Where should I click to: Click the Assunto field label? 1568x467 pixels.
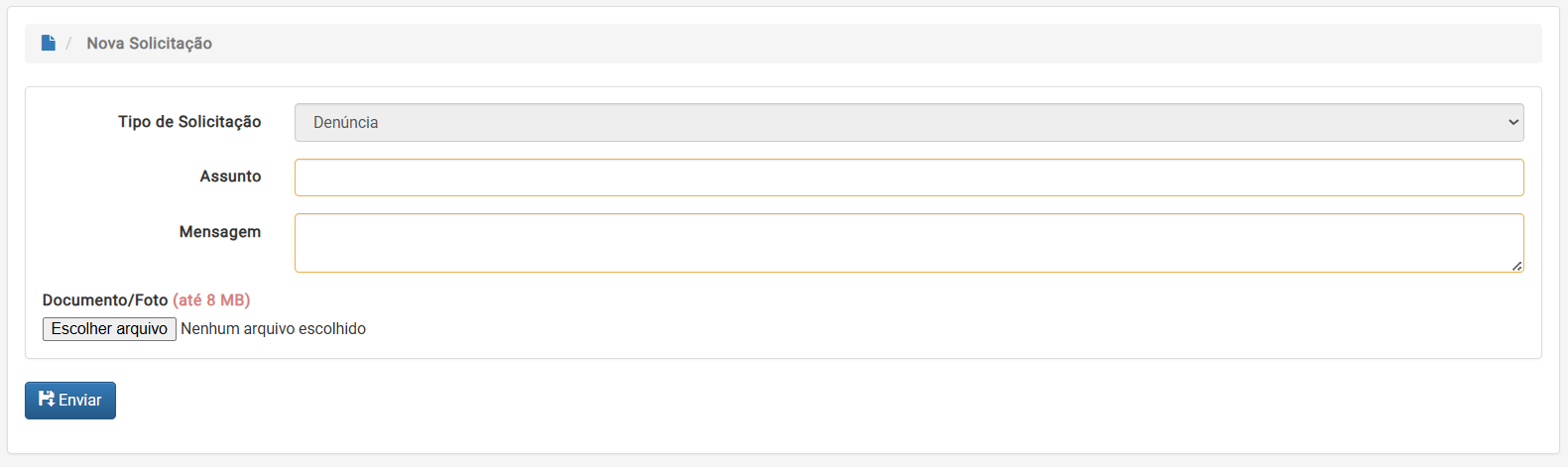click(x=230, y=176)
